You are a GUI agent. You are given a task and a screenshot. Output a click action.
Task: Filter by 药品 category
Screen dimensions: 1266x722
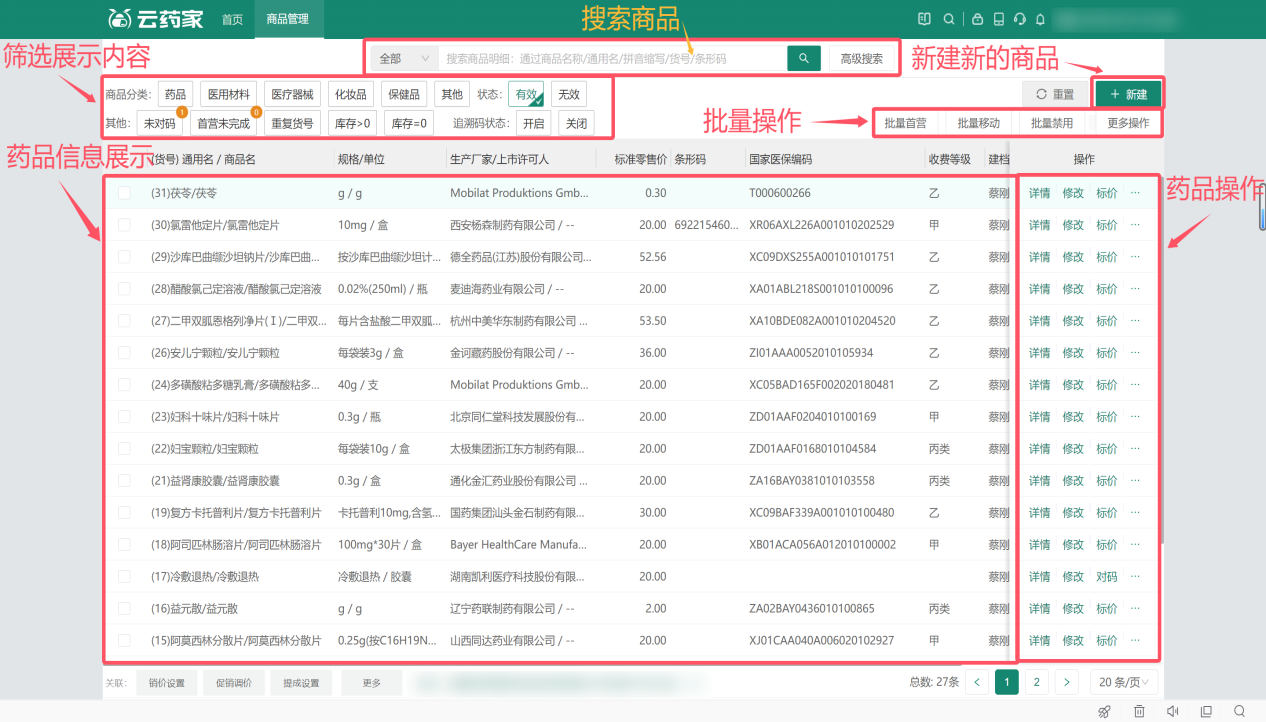click(175, 94)
